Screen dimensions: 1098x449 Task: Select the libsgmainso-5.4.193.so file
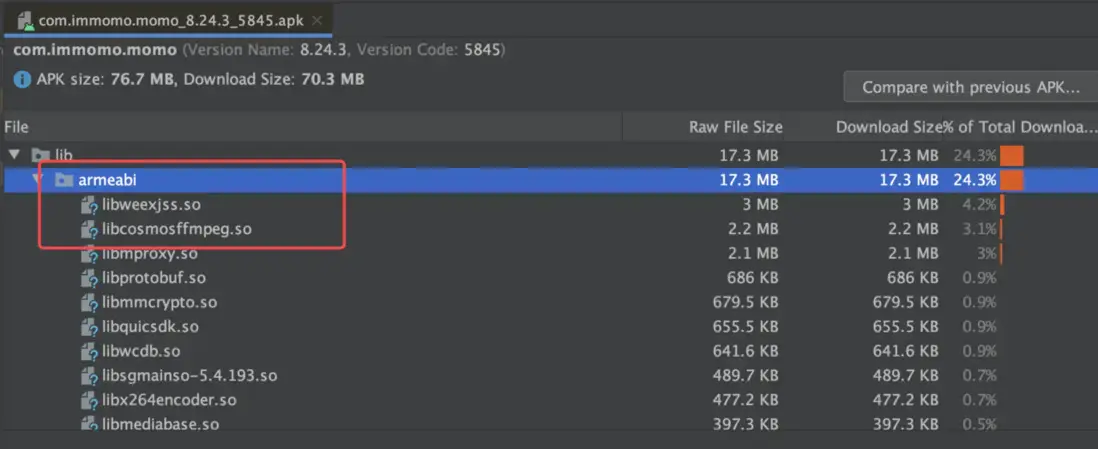(189, 376)
